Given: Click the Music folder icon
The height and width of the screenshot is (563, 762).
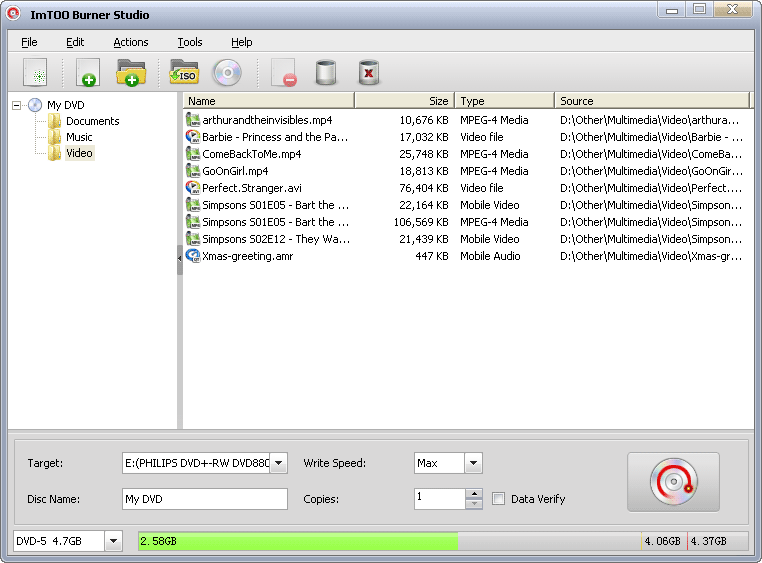Looking at the screenshot, I should (54, 137).
